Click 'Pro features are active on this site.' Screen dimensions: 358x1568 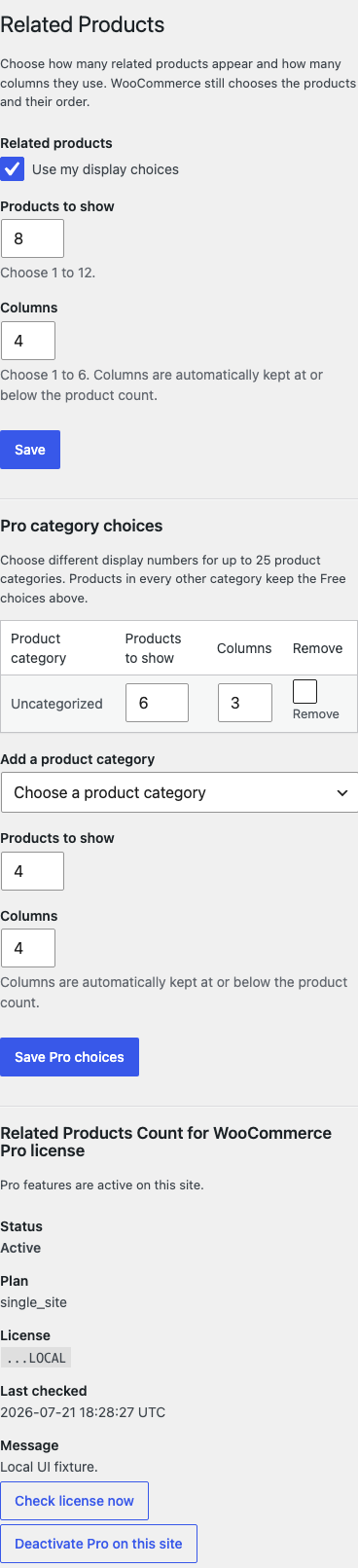[x=102, y=1185]
